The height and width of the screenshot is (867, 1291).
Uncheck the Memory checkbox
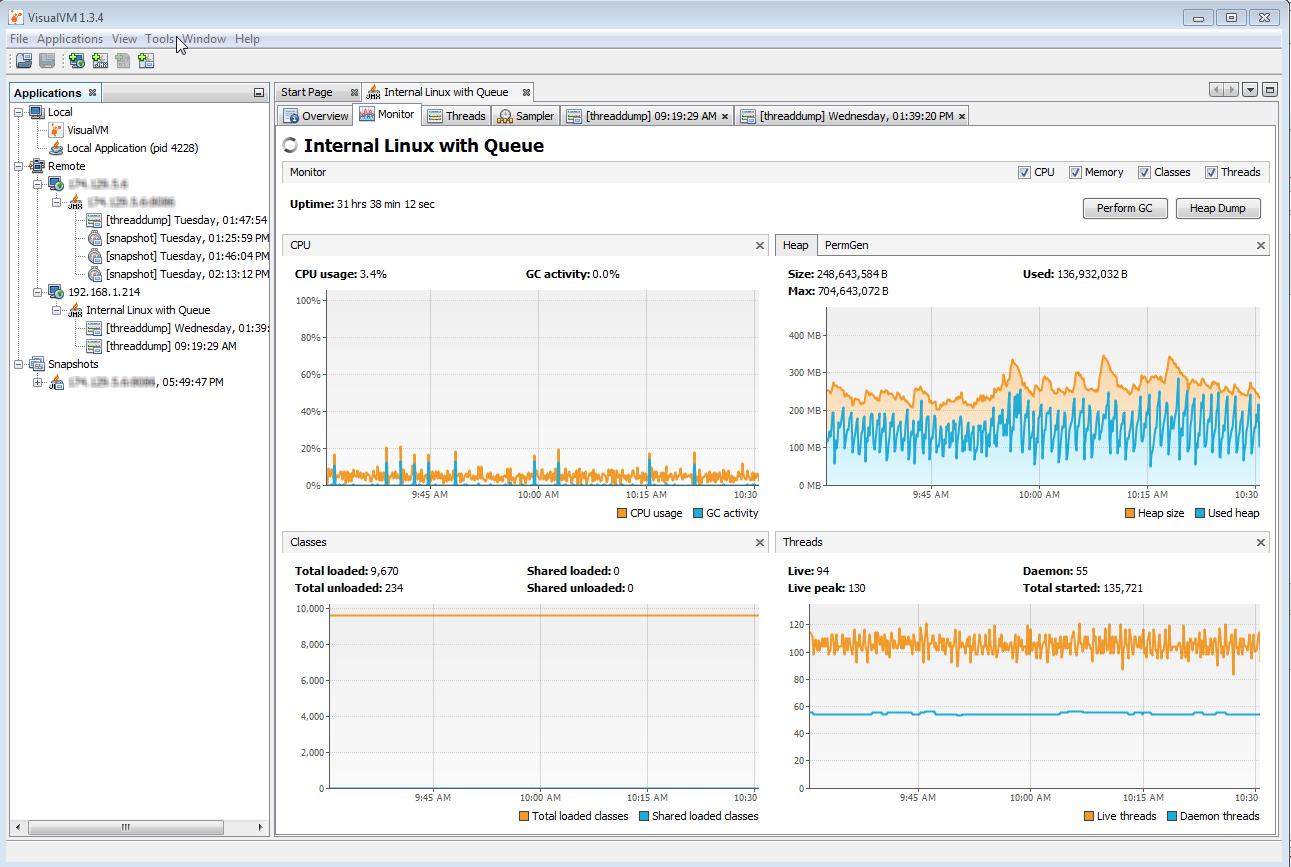click(x=1075, y=172)
